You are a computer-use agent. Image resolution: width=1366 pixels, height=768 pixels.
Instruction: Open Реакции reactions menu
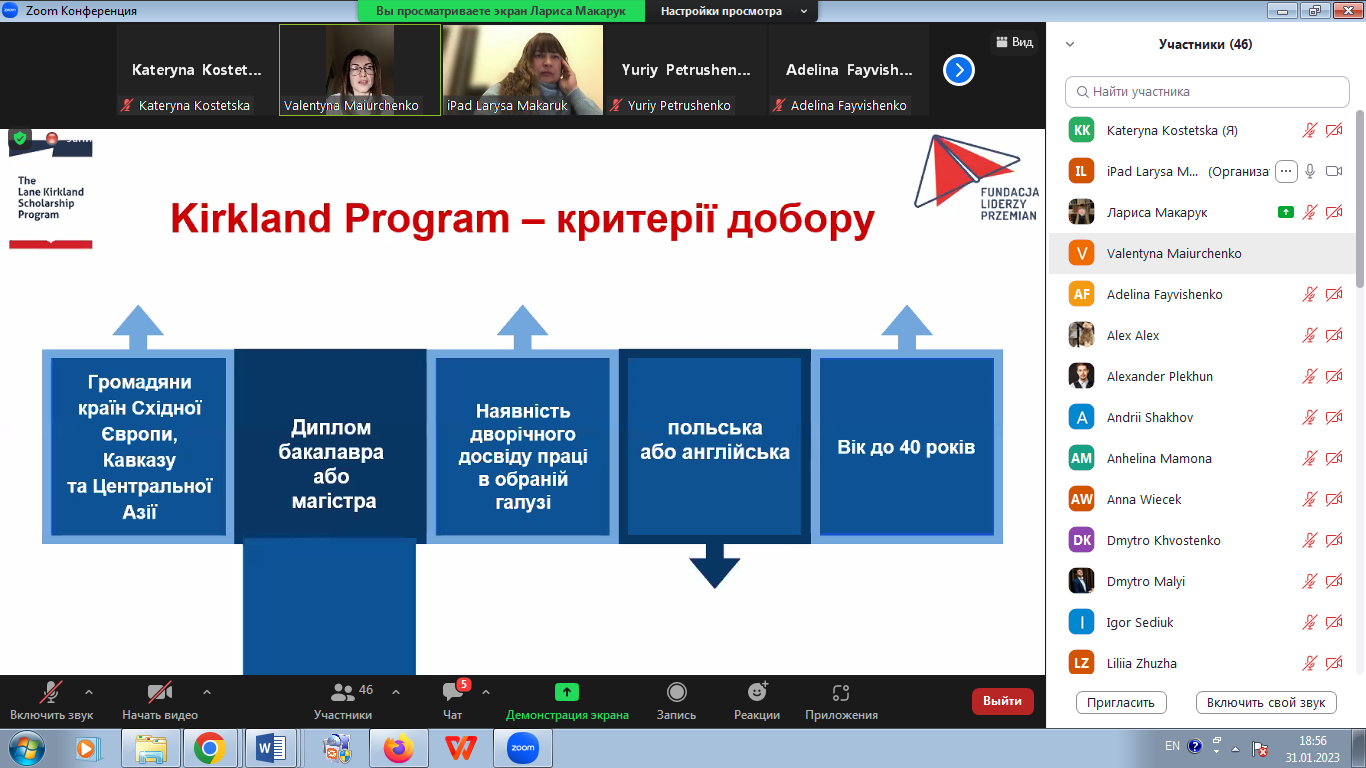pos(757,700)
